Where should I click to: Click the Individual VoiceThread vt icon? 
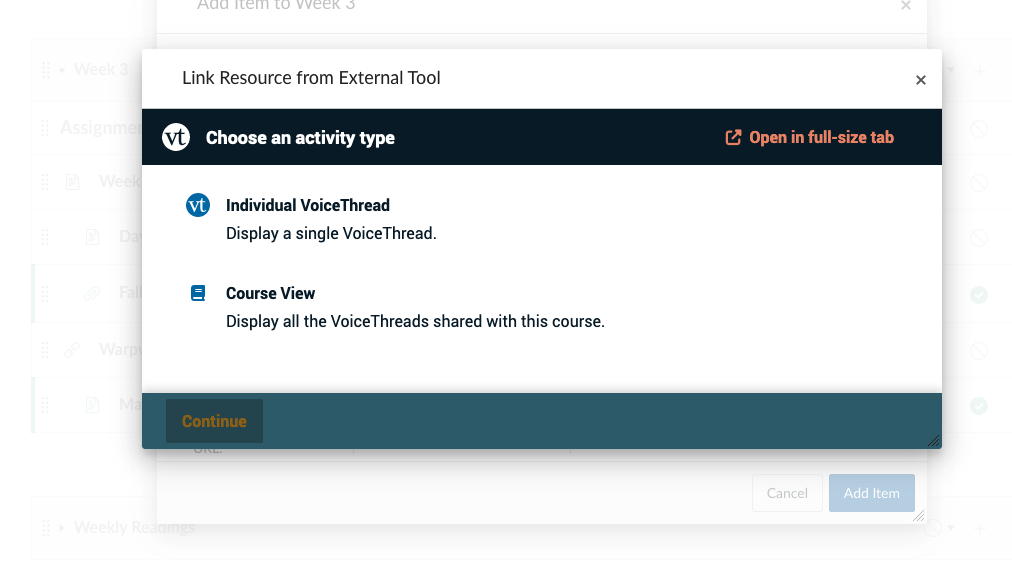[197, 205]
